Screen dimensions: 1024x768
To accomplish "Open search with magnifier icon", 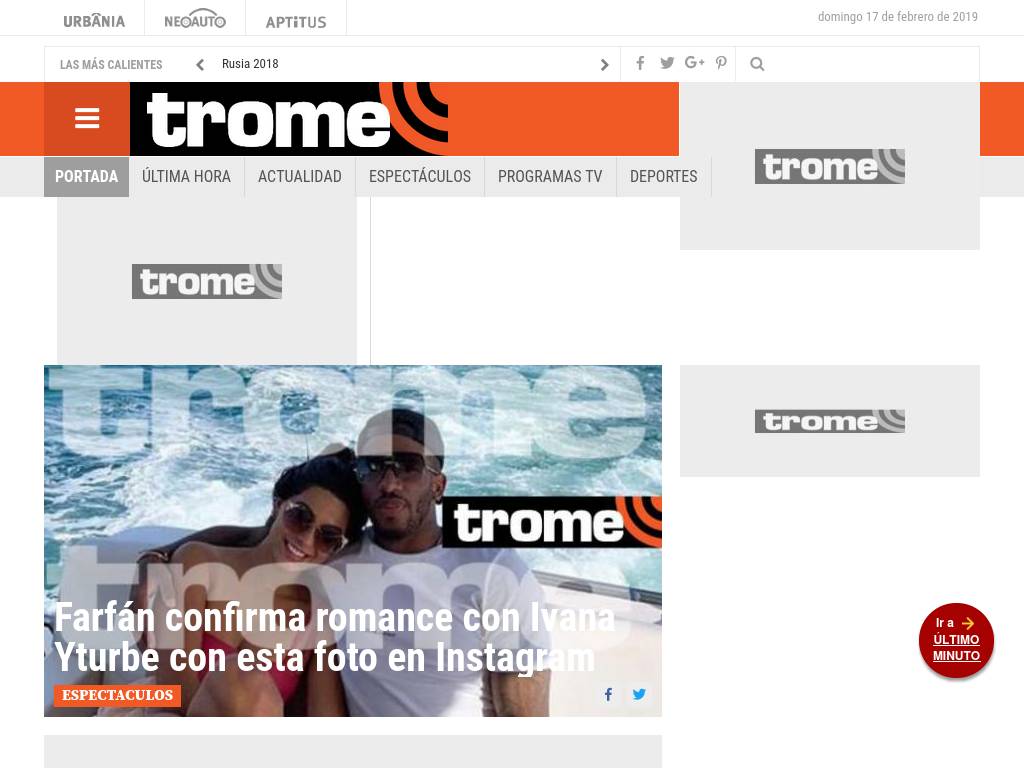I will coord(757,64).
